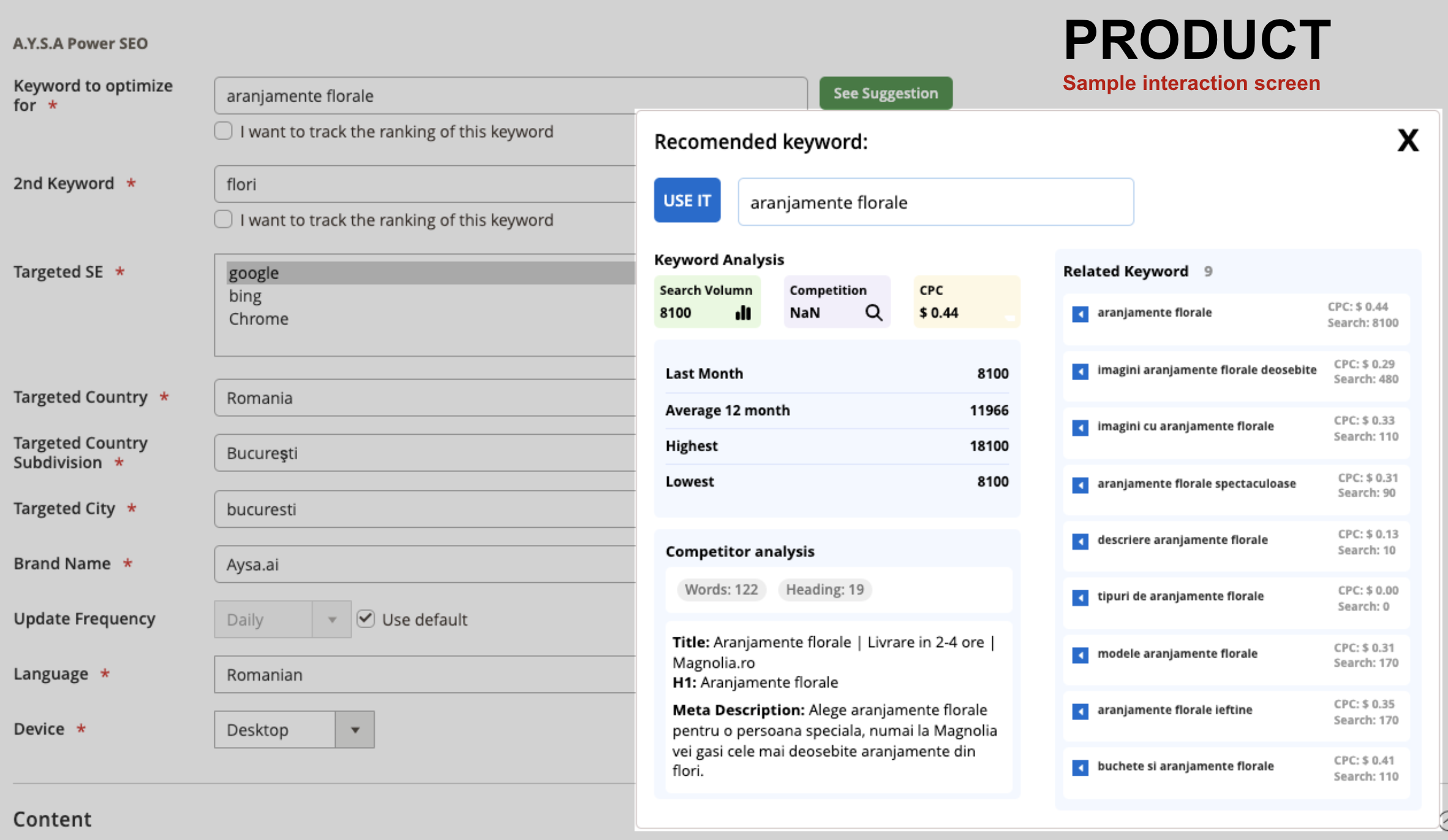
Task: Click the bar chart icon in Search Volumn
Action: (x=743, y=313)
